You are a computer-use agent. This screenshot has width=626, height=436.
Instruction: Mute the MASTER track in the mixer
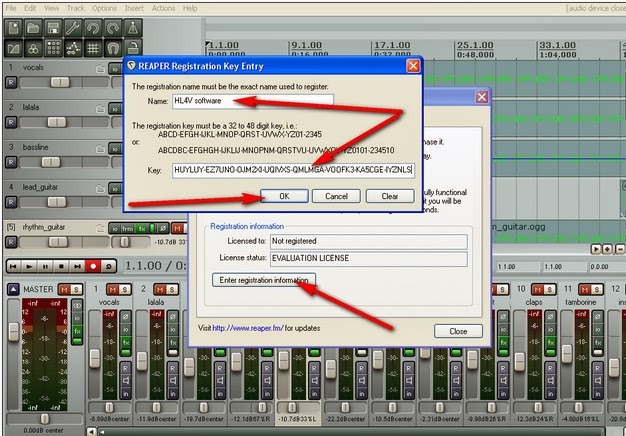click(64, 289)
